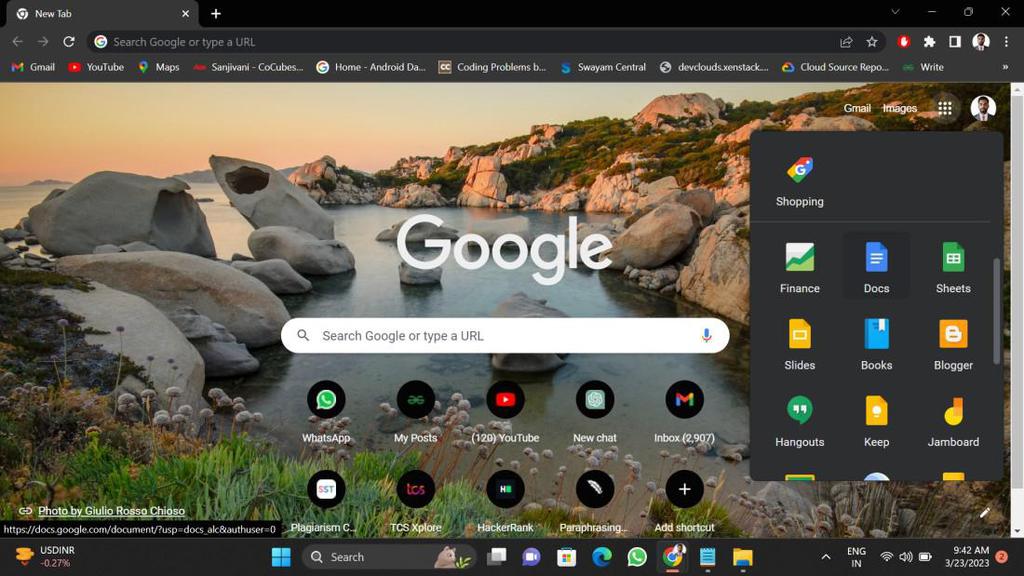
Task: Close the Google apps grid launcher
Action: (x=944, y=108)
